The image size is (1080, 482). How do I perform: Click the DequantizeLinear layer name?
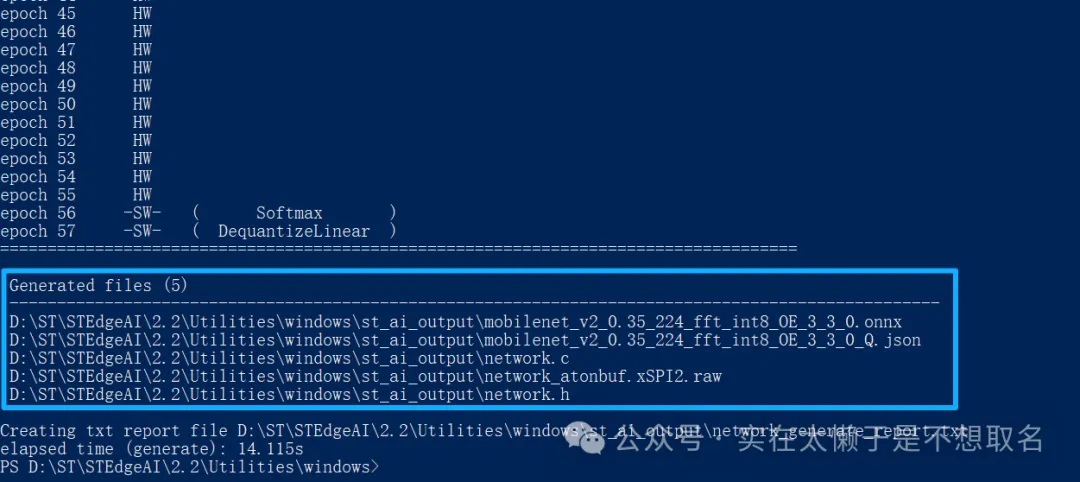[x=293, y=231]
